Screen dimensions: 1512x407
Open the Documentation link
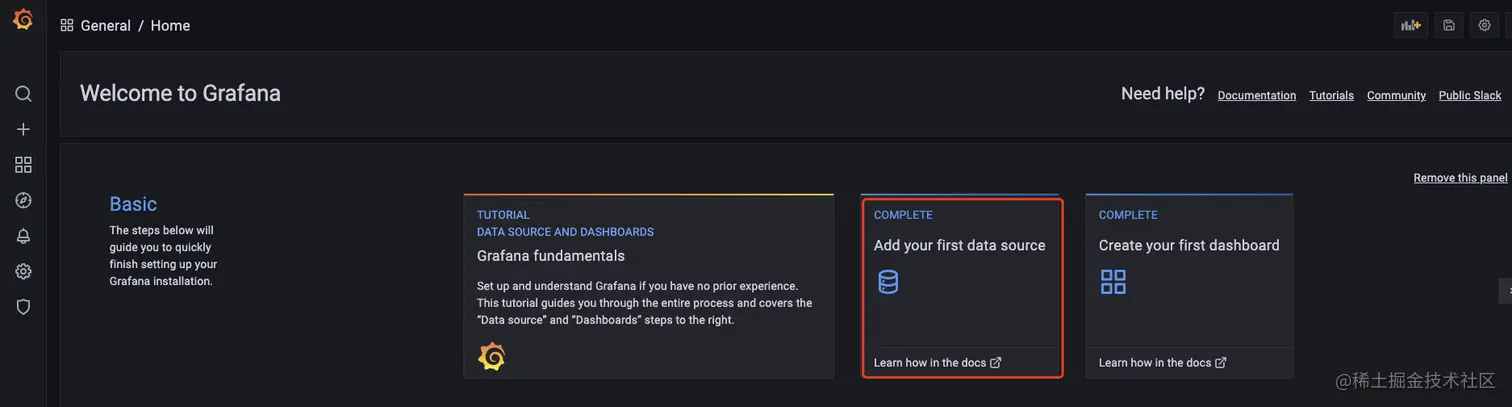tap(1257, 96)
